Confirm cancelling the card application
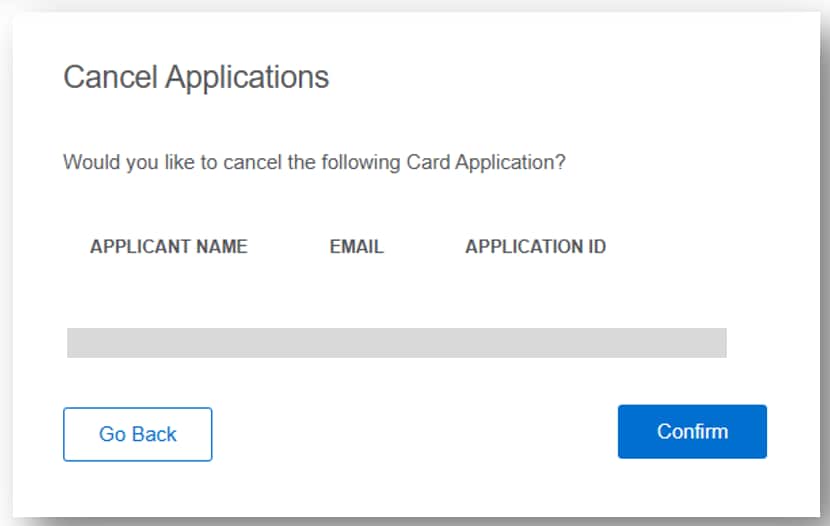830x526 pixels. [x=692, y=432]
